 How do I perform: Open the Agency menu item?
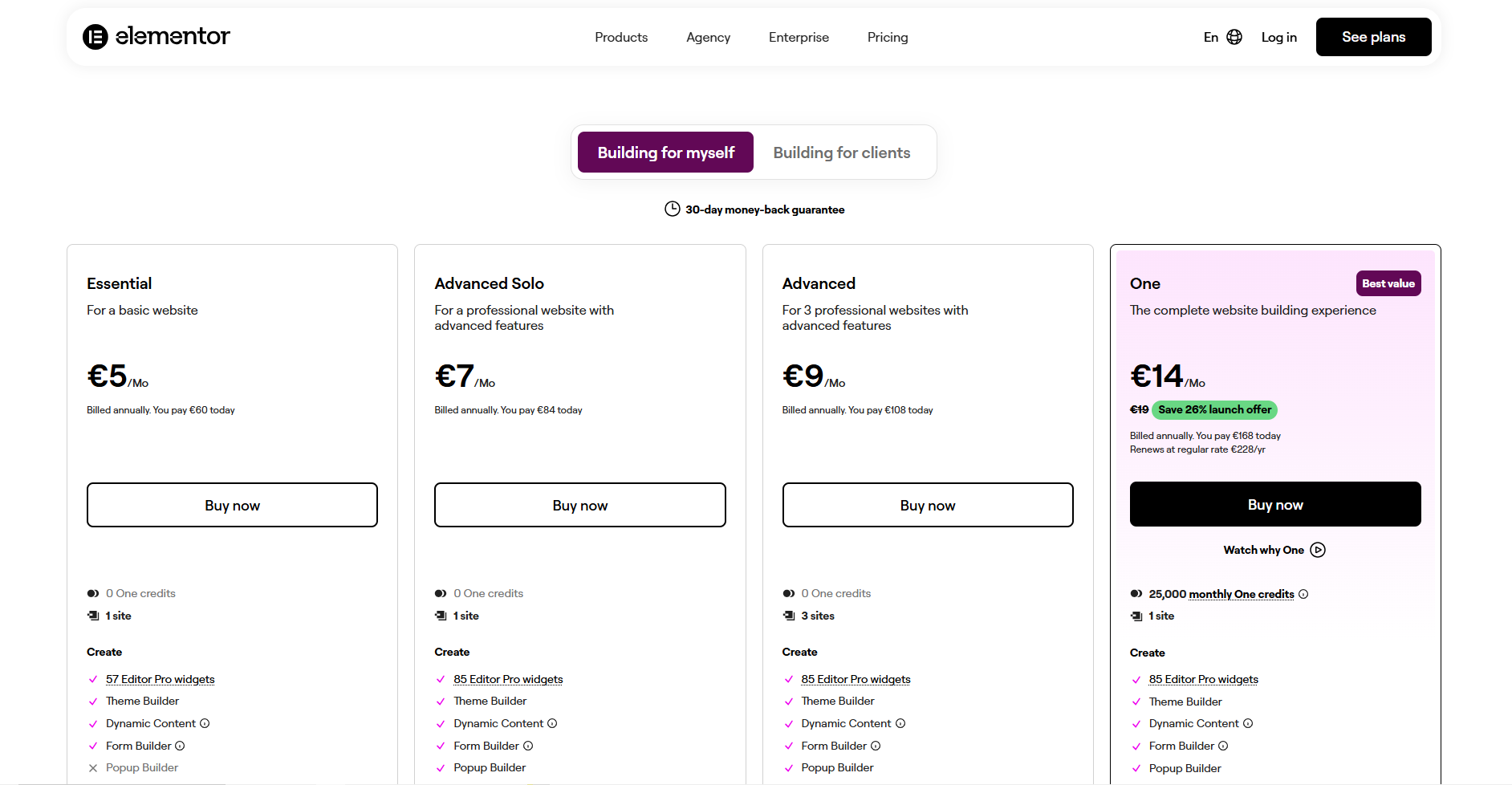click(x=709, y=37)
